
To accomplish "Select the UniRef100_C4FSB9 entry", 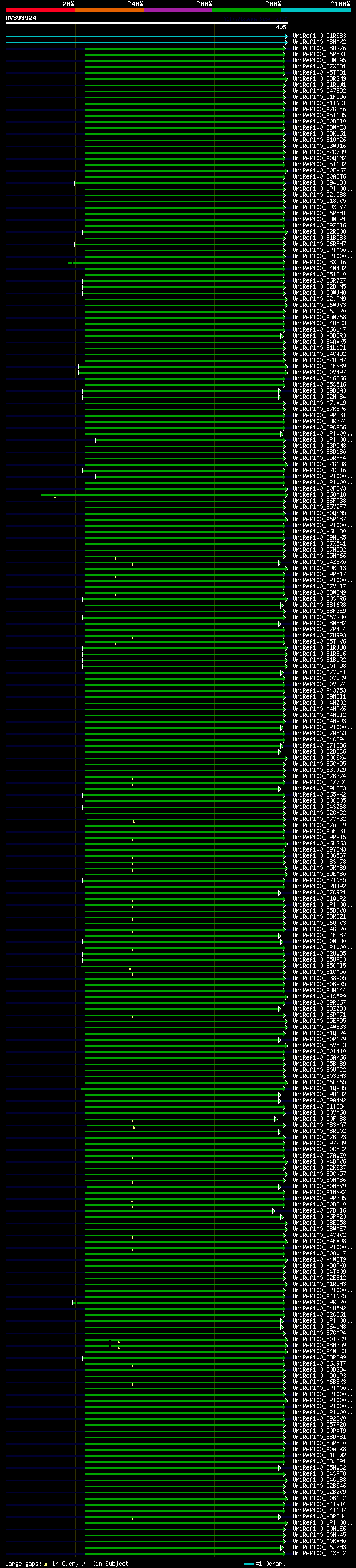I will 319,366.
